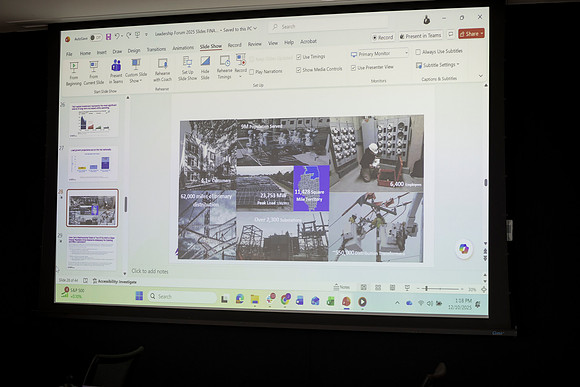Start Slide Show from status bar icon
Screen dimensions: 580x387
coord(407,288)
